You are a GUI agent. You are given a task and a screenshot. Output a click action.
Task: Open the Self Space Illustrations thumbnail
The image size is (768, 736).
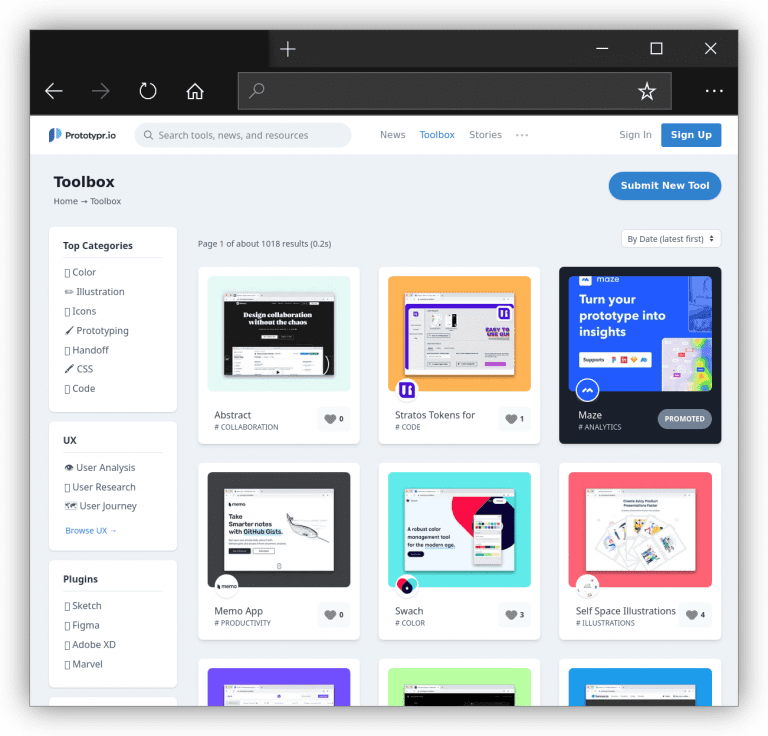coord(640,529)
